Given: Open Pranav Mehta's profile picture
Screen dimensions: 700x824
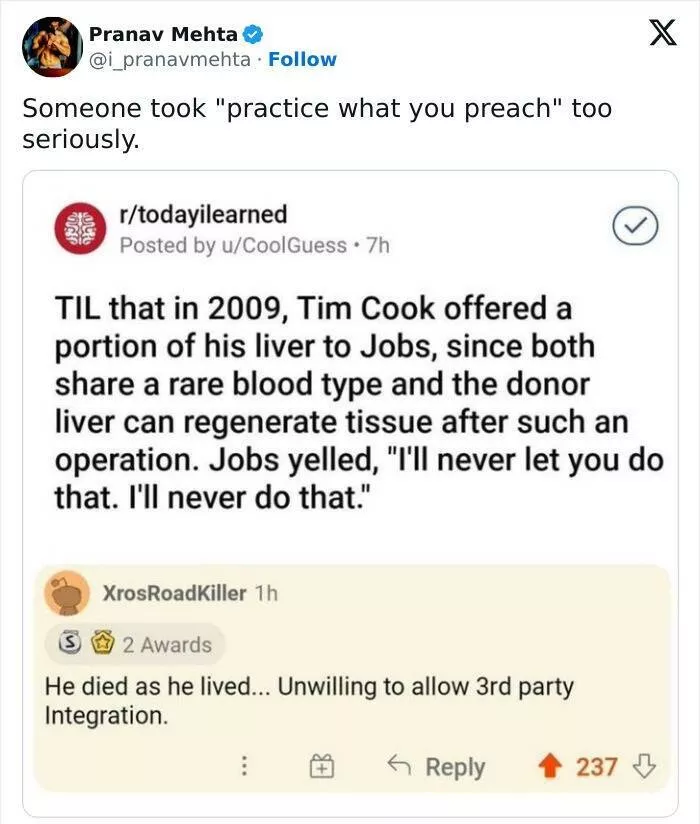Looking at the screenshot, I should (52, 46).
